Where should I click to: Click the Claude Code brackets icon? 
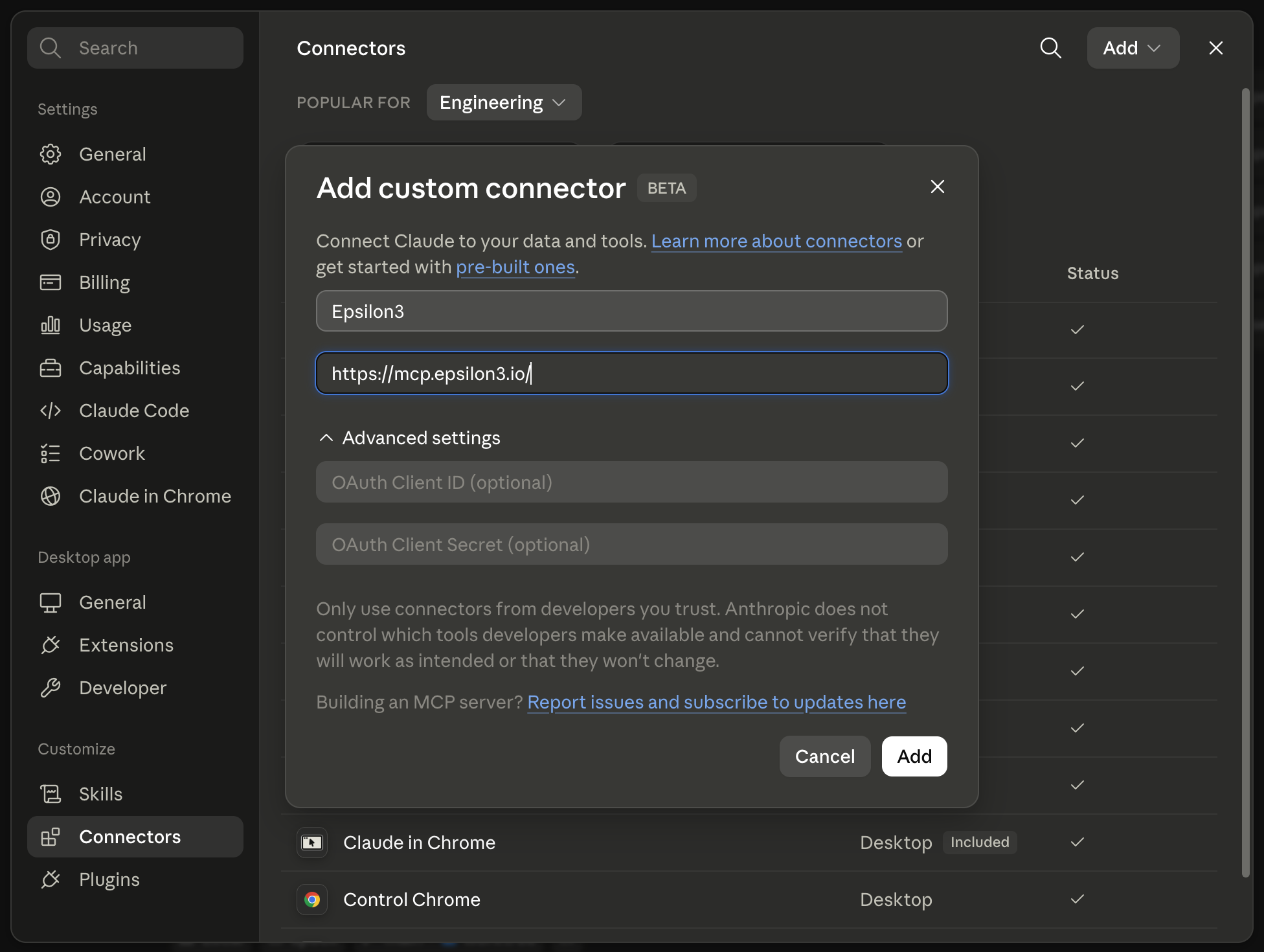(51, 411)
